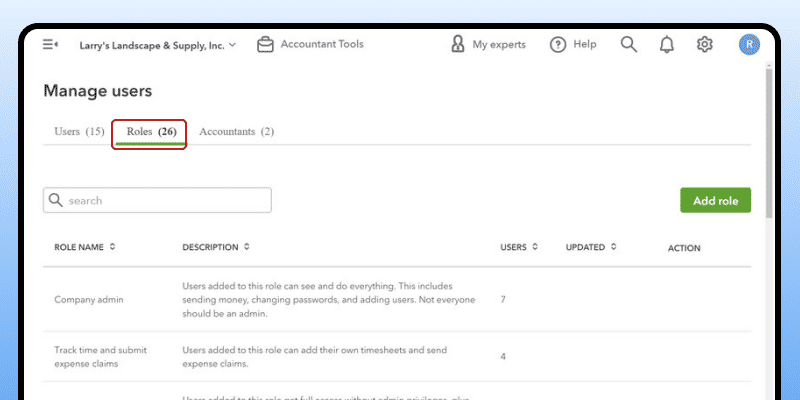Click the Help label
Viewport: 800px width, 400px height.
tap(585, 44)
